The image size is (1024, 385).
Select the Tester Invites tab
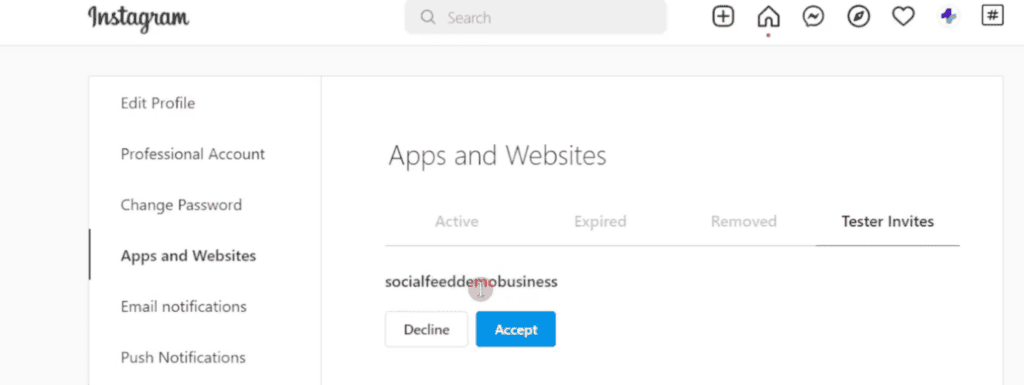pyautogui.click(x=888, y=221)
